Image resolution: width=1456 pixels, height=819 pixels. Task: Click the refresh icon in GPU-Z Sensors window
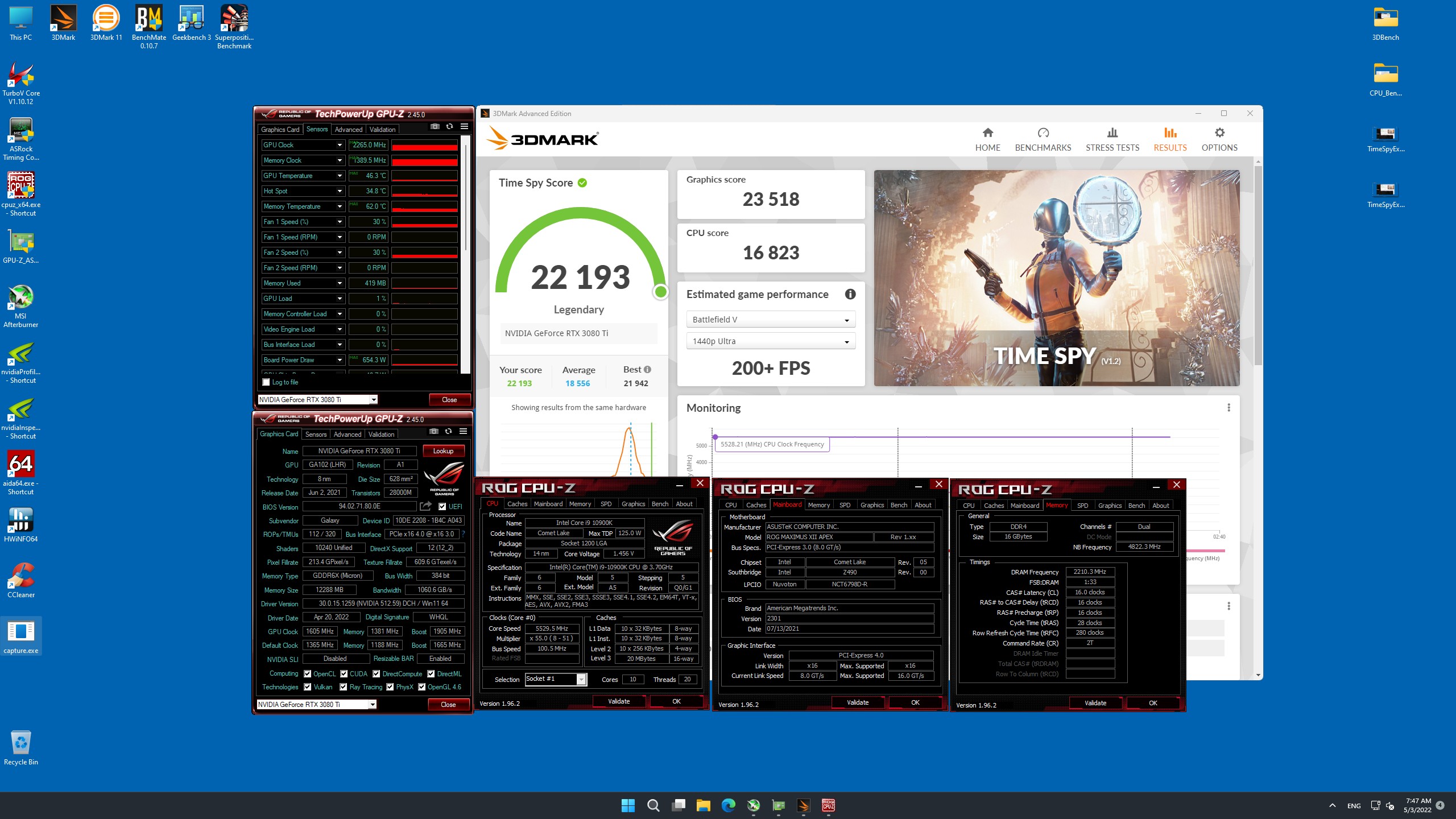tap(449, 127)
